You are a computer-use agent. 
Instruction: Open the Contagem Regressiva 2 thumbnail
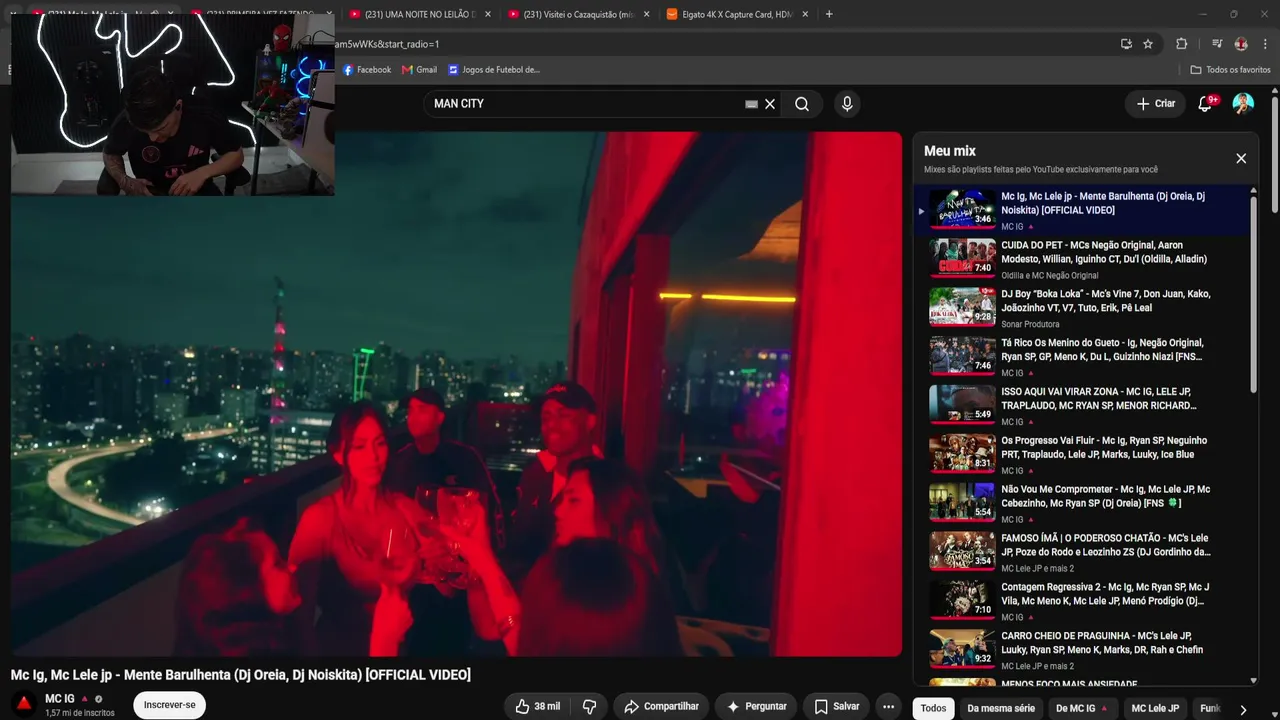(962, 600)
